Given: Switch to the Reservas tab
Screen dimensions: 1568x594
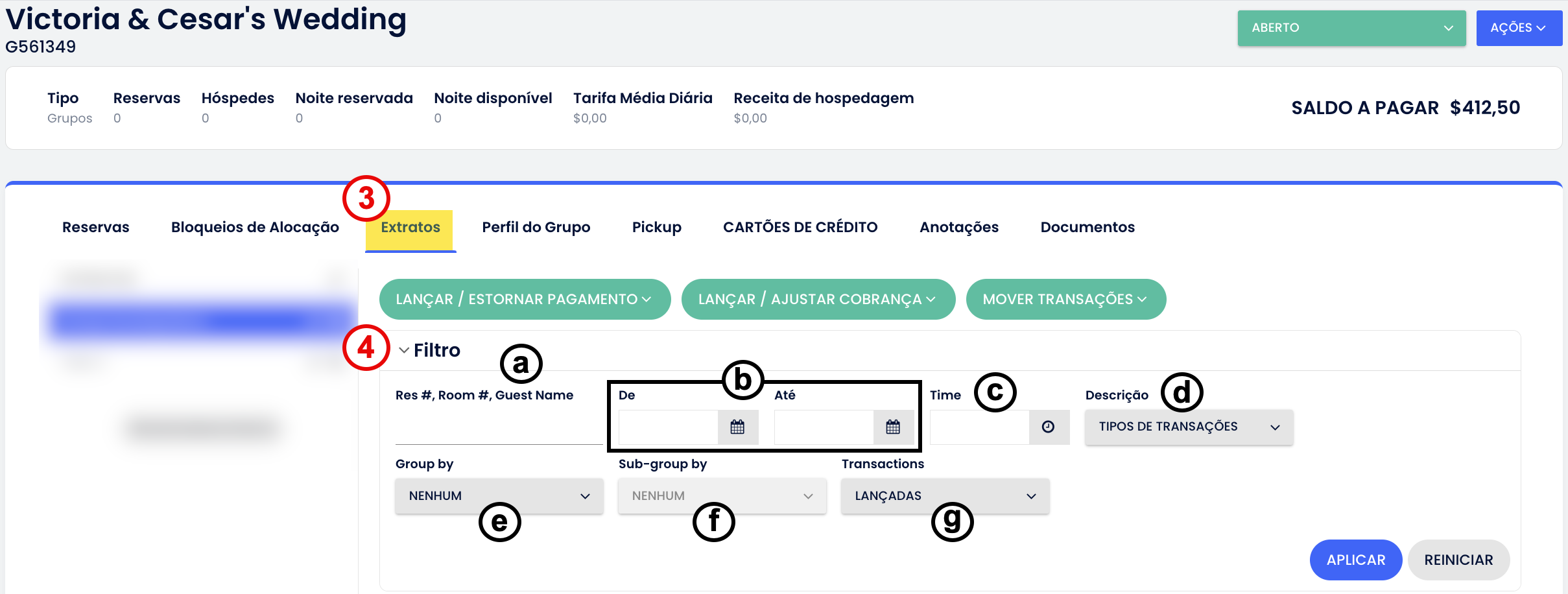Looking at the screenshot, I should tap(96, 227).
